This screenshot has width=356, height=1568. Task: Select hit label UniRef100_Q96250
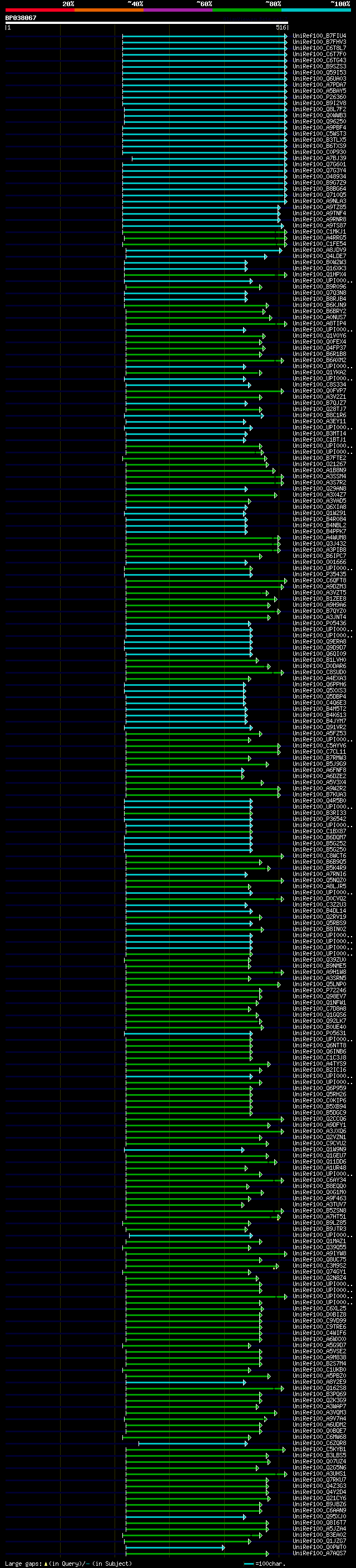[319, 122]
